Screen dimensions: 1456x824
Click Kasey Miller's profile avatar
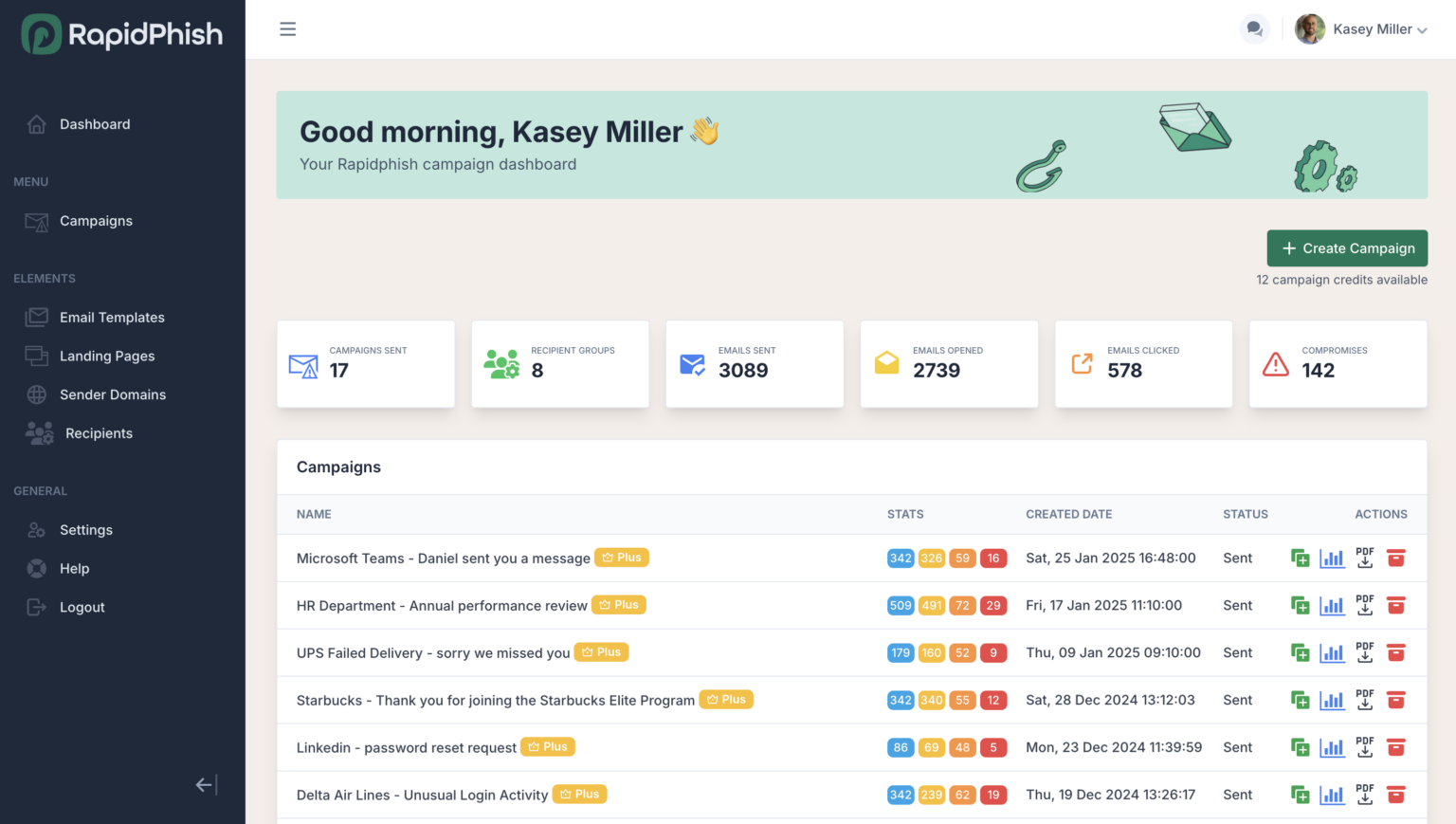click(1309, 28)
